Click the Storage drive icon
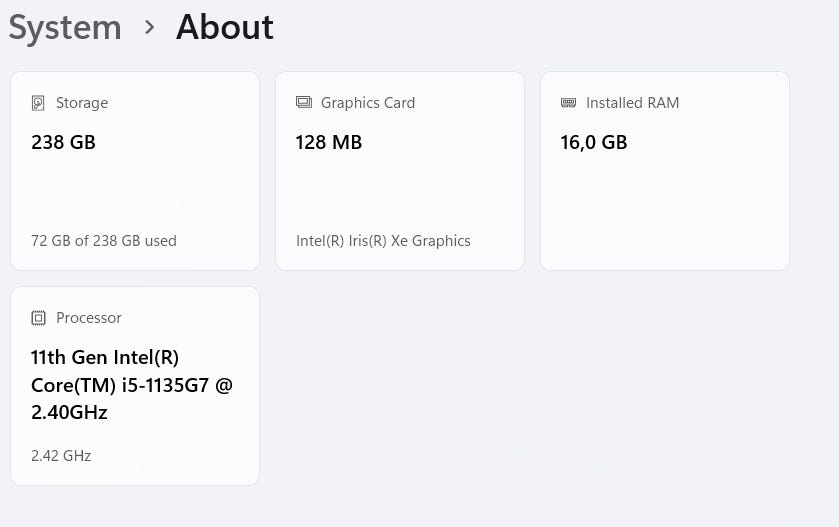 (39, 103)
